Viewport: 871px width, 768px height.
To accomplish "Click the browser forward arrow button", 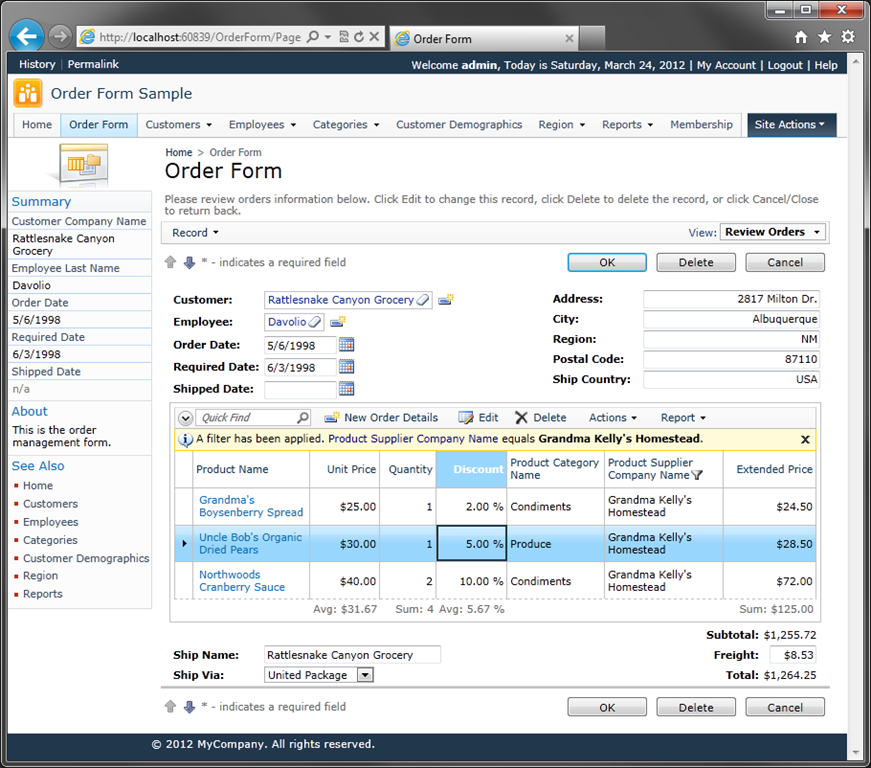I will (59, 37).
